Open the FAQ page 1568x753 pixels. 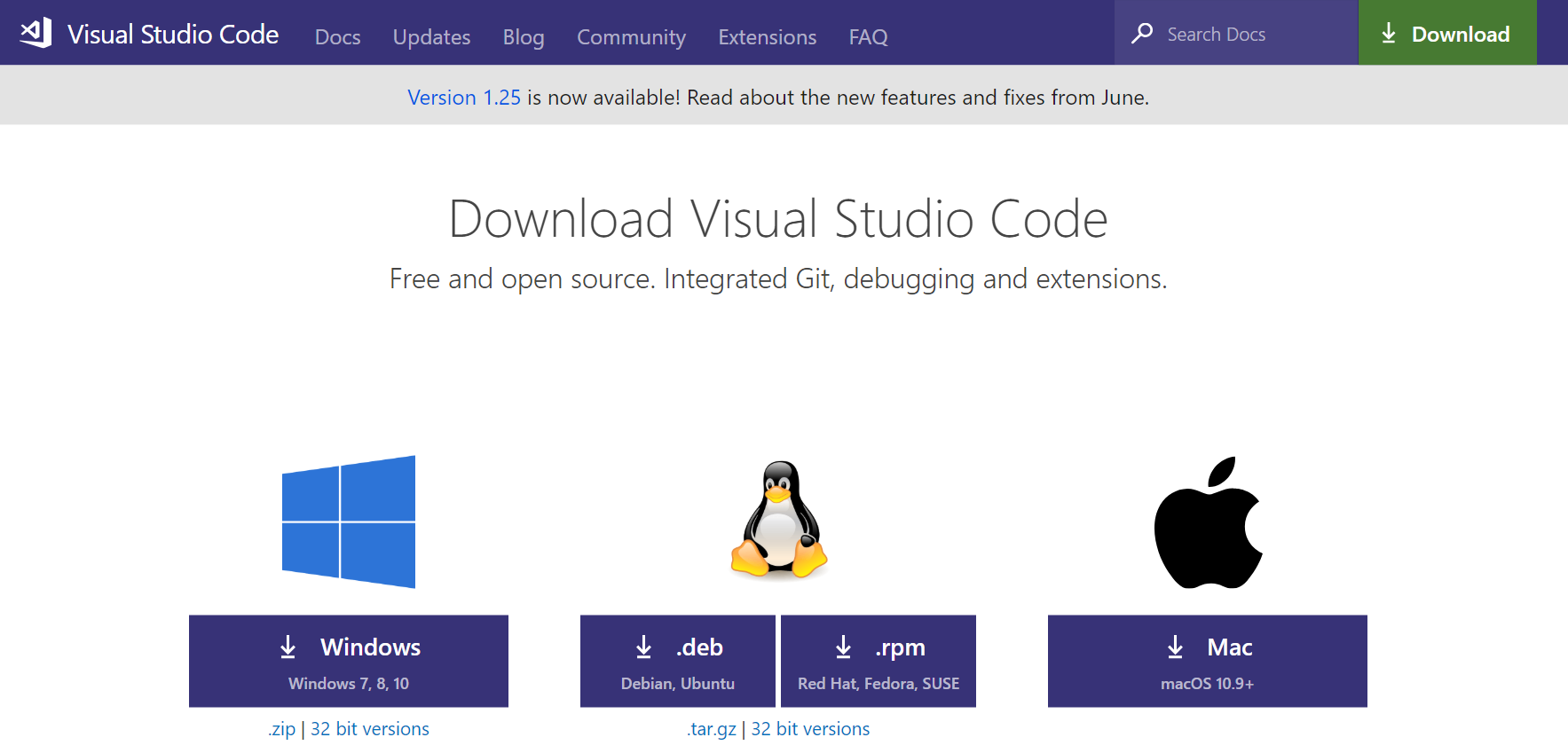(x=868, y=37)
